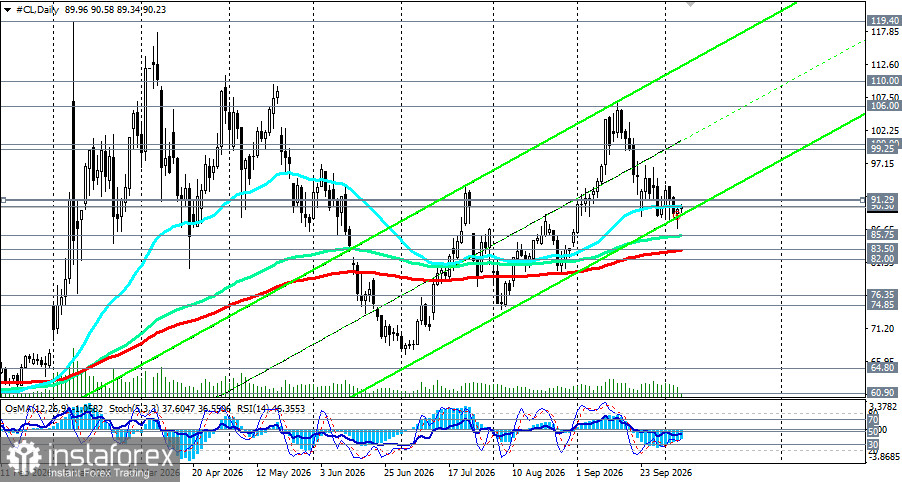This screenshot has width=902, height=482.
Task: Click the -3.8685 oscillator scale value
Action: point(885,456)
